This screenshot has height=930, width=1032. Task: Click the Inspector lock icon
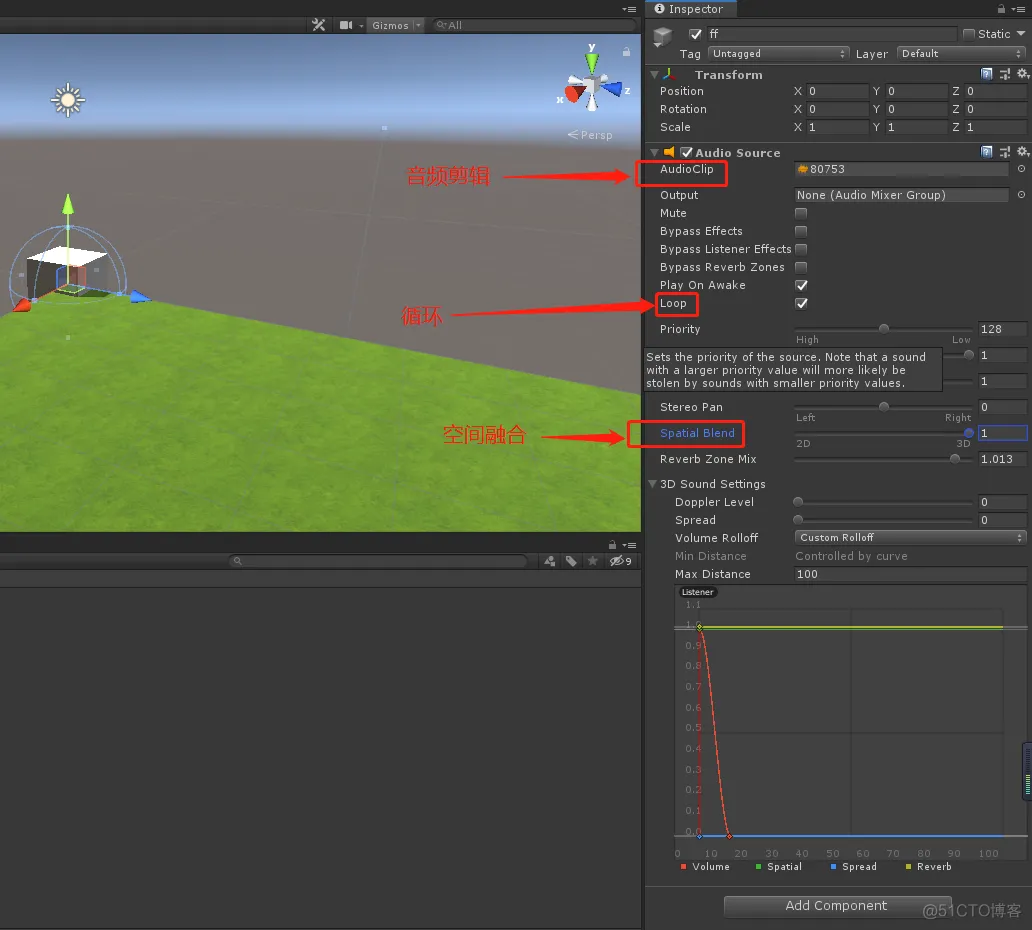click(x=1000, y=9)
